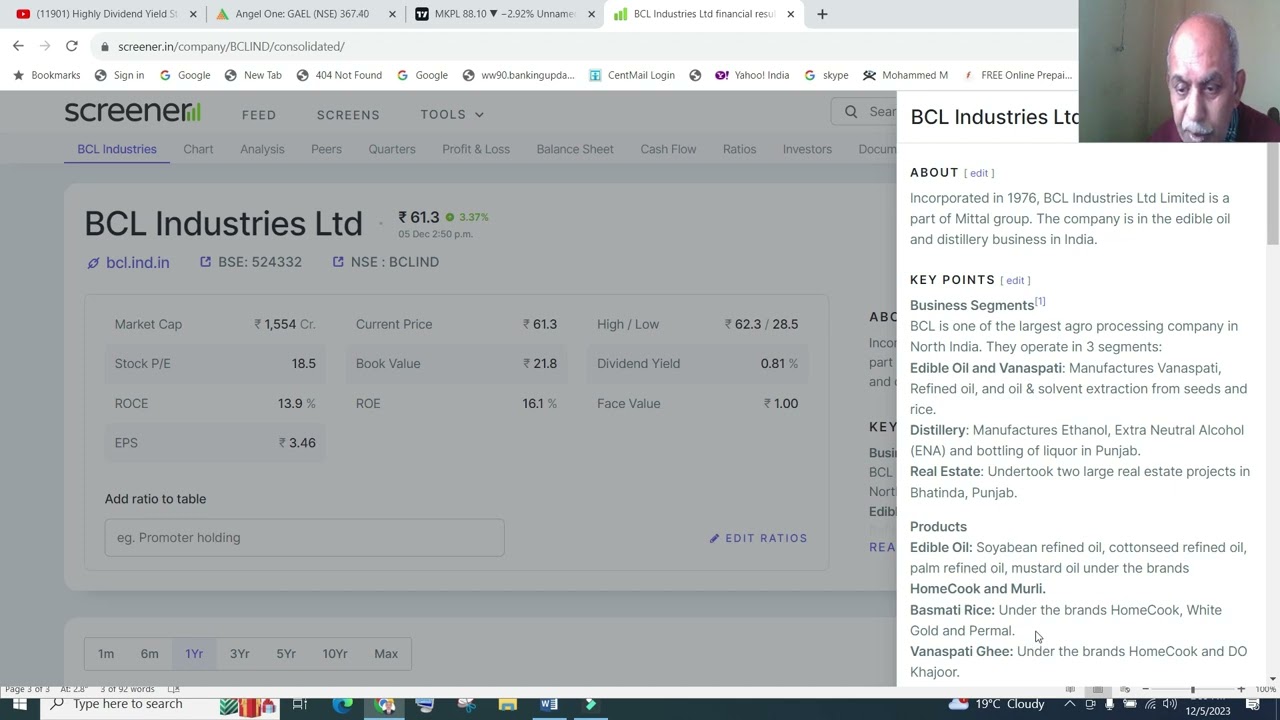Jump to the Cash Flow section
1280x720 pixels.
tap(668, 149)
